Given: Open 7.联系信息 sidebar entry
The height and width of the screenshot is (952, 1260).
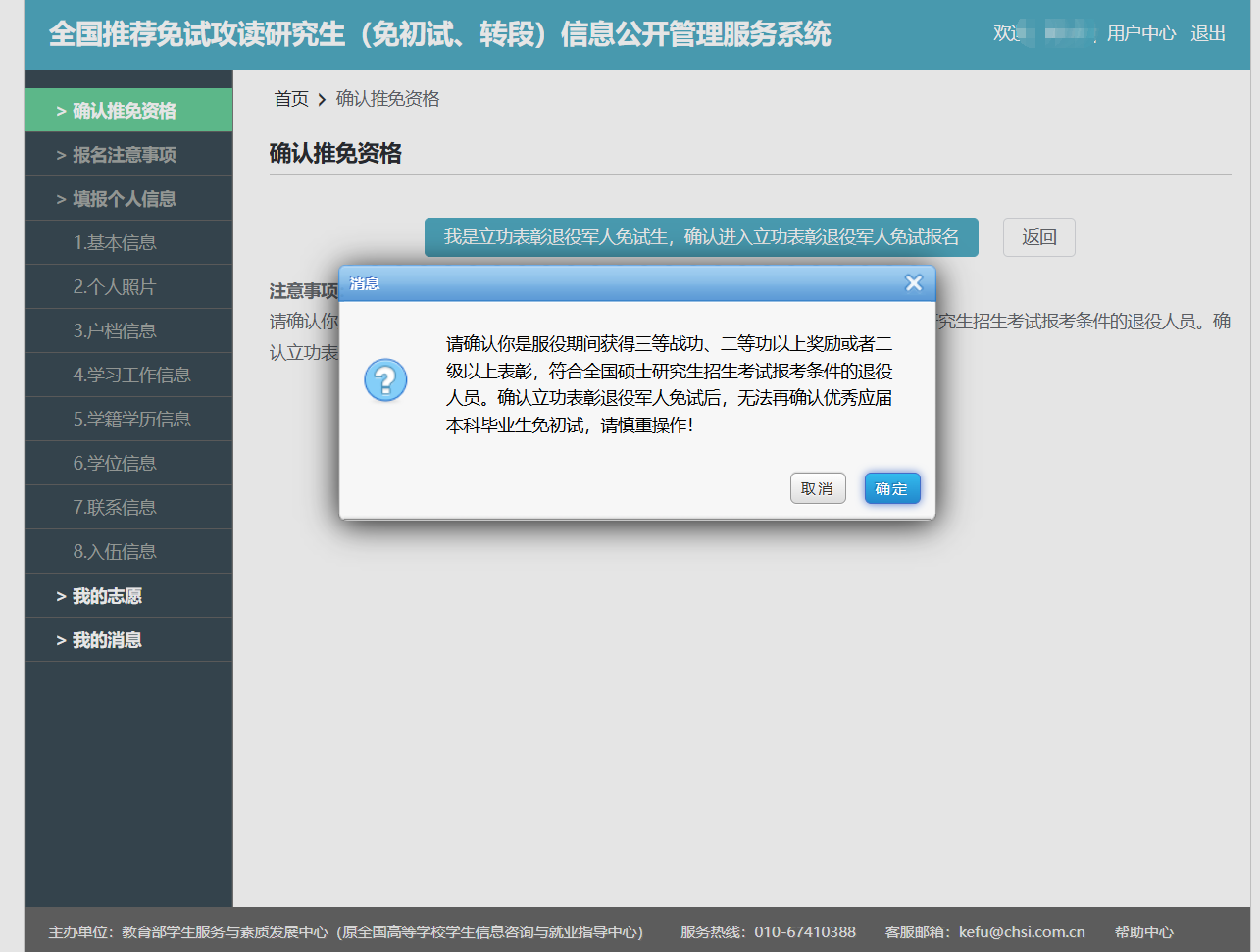Looking at the screenshot, I should (115, 508).
